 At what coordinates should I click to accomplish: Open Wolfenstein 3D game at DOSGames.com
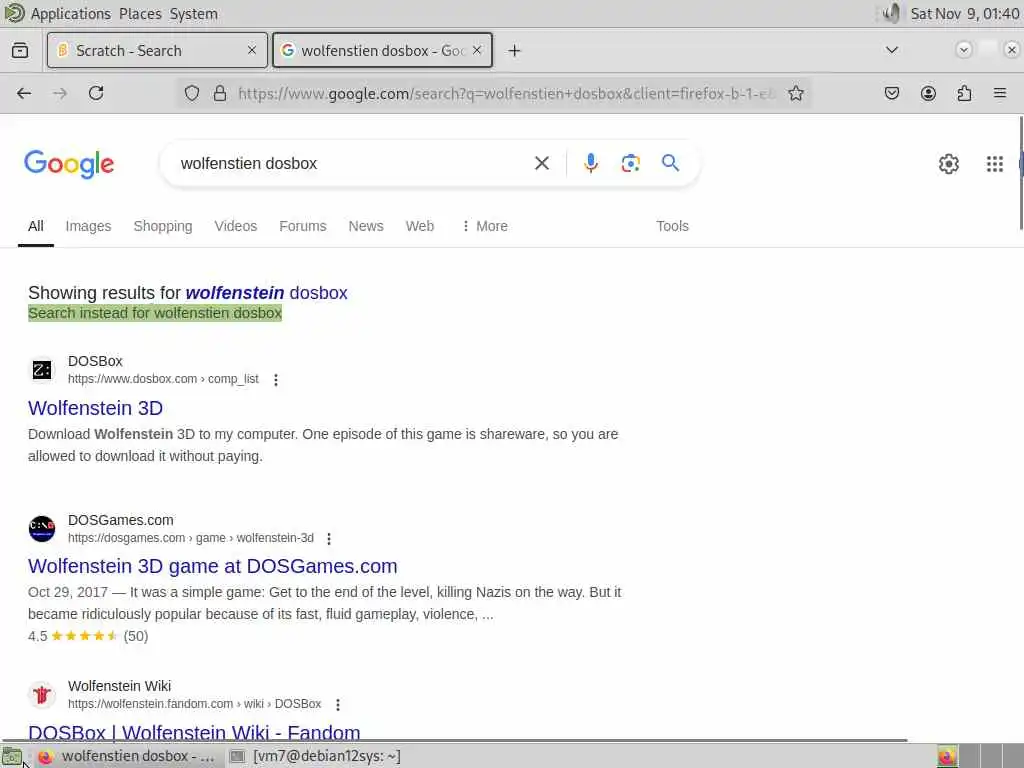coord(212,566)
